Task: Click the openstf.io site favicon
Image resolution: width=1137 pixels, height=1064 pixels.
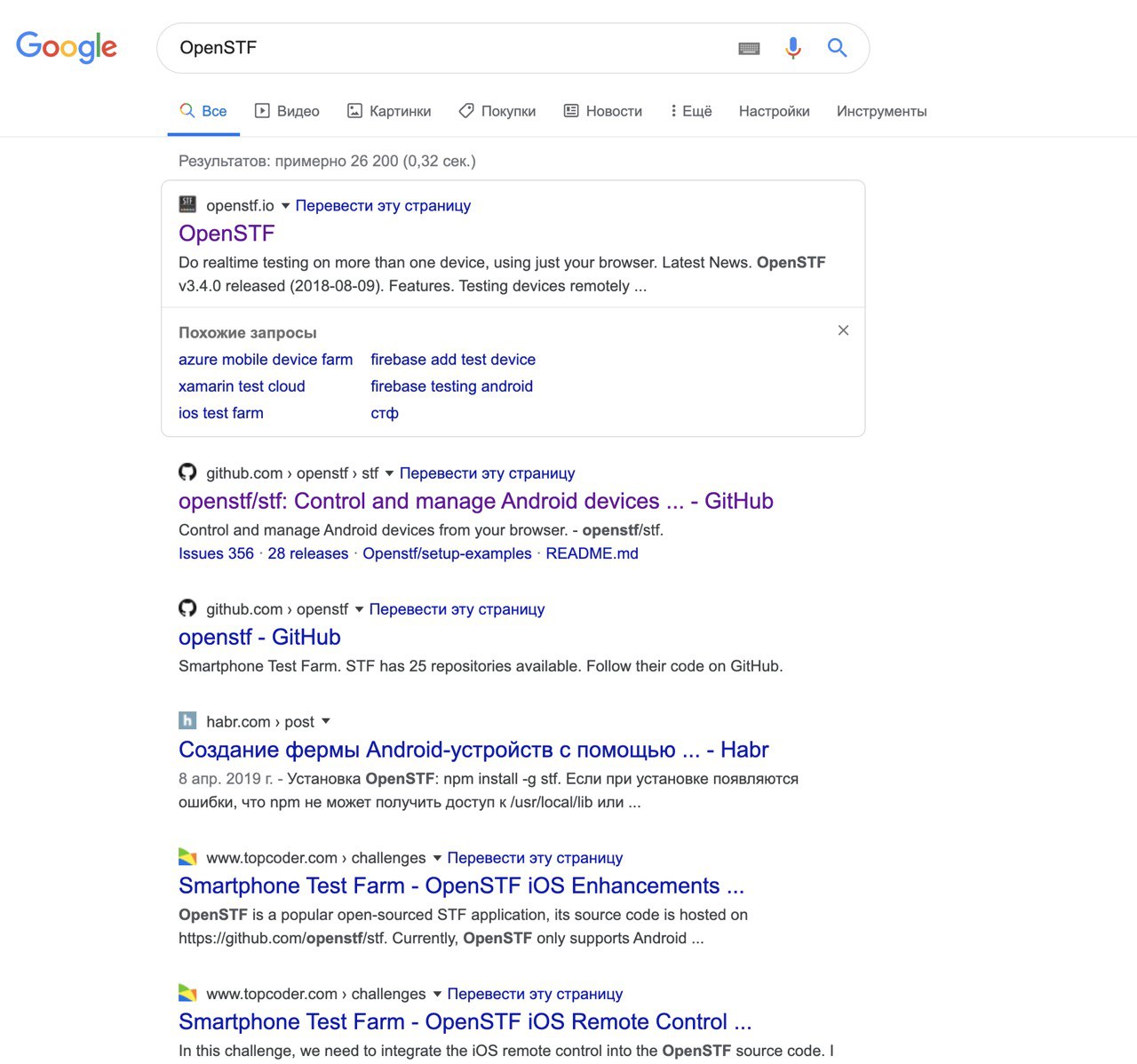Action: pos(187,204)
